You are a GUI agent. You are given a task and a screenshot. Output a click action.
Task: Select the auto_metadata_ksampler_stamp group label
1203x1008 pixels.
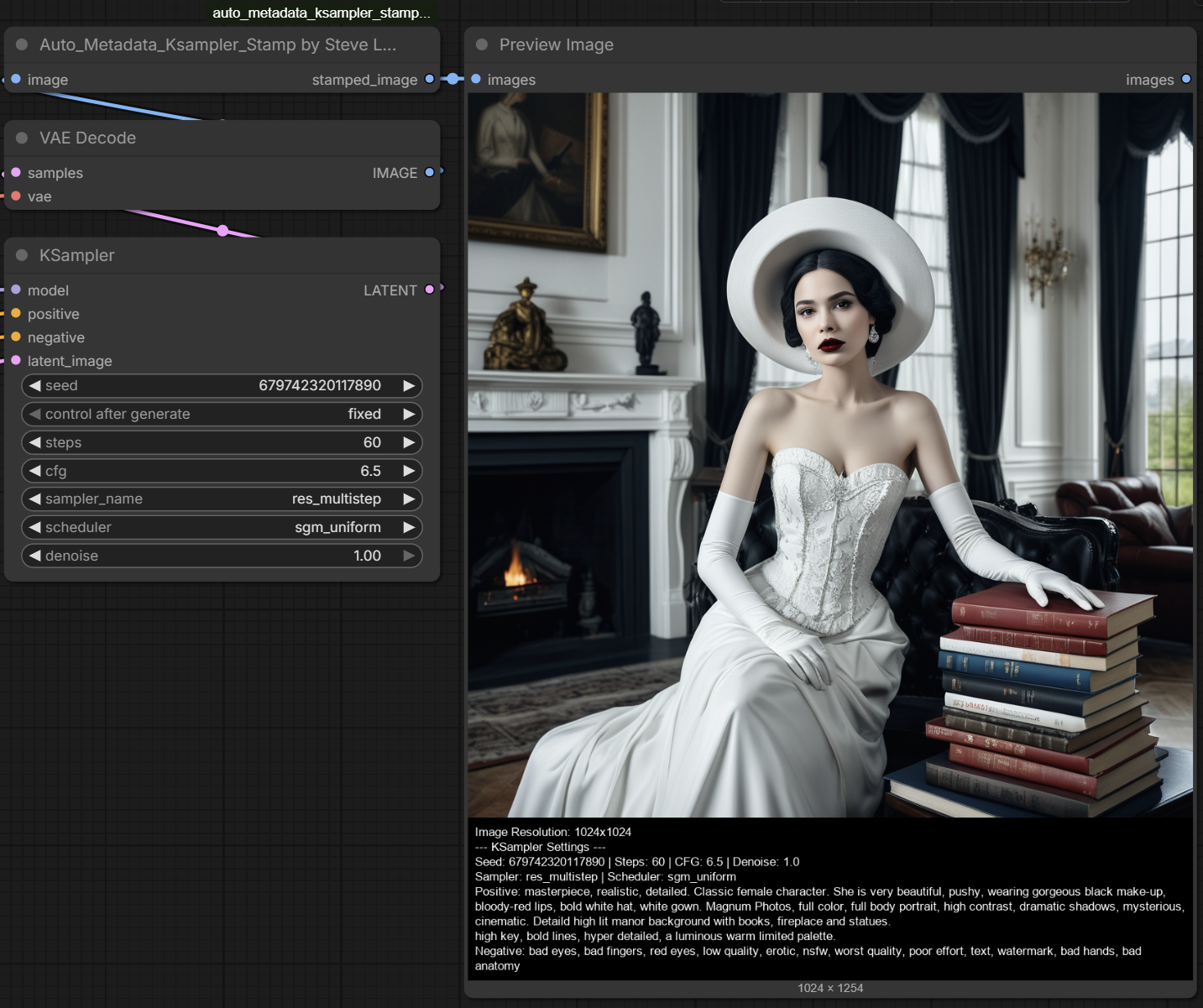pos(321,13)
